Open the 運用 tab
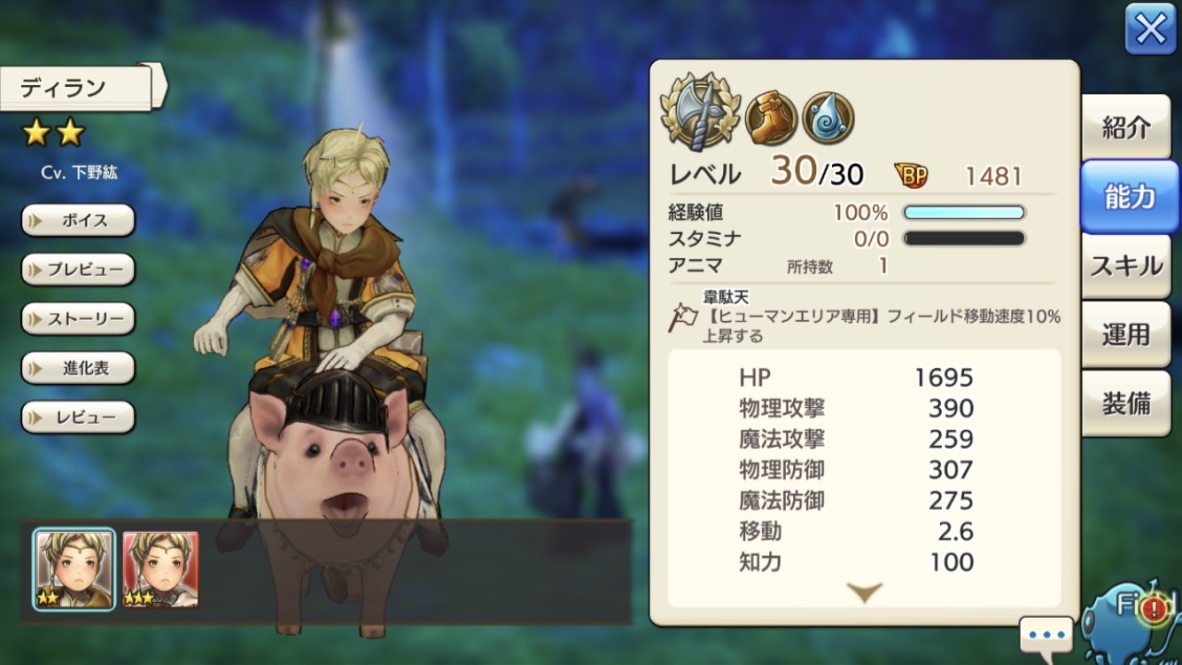This screenshot has width=1182, height=665. pyautogui.click(x=1126, y=335)
